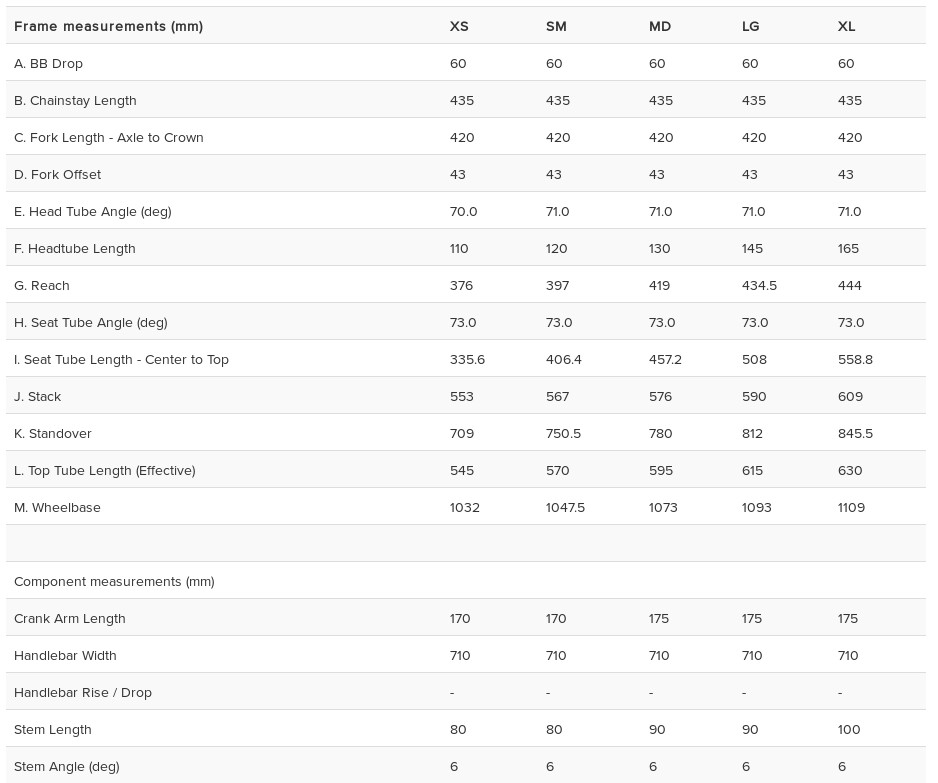This screenshot has height=783, width=938.
Task: Click the 'K. Standover' row label
Action: click(x=53, y=433)
